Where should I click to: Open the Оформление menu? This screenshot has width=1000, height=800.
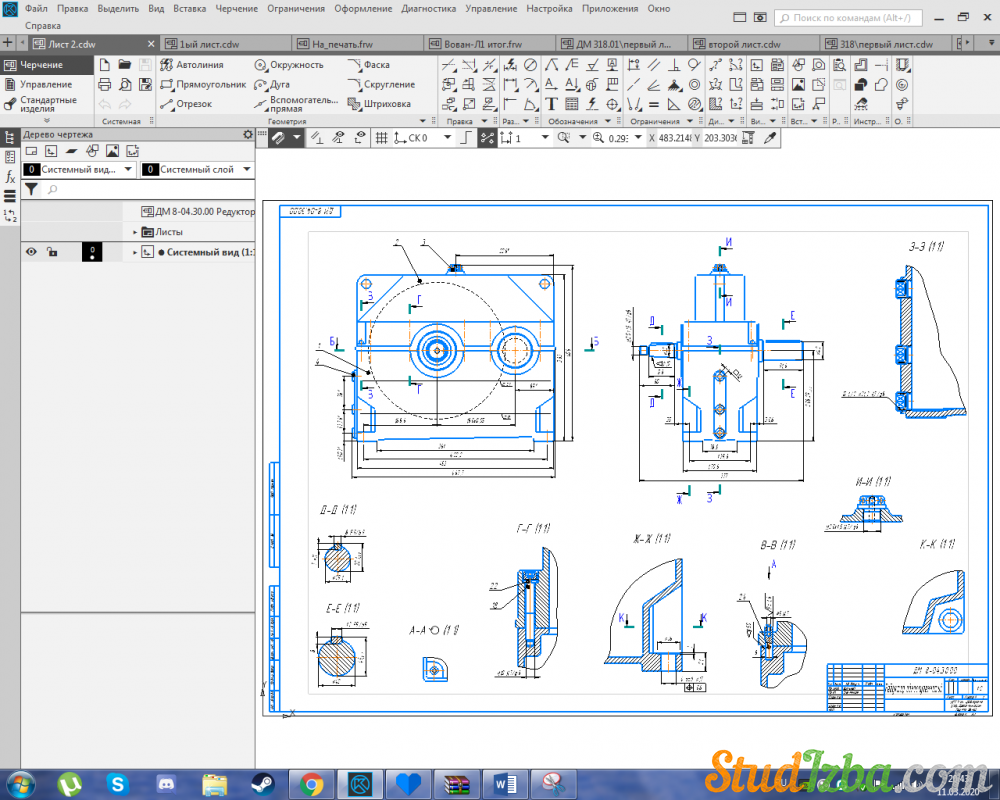pyautogui.click(x=364, y=8)
